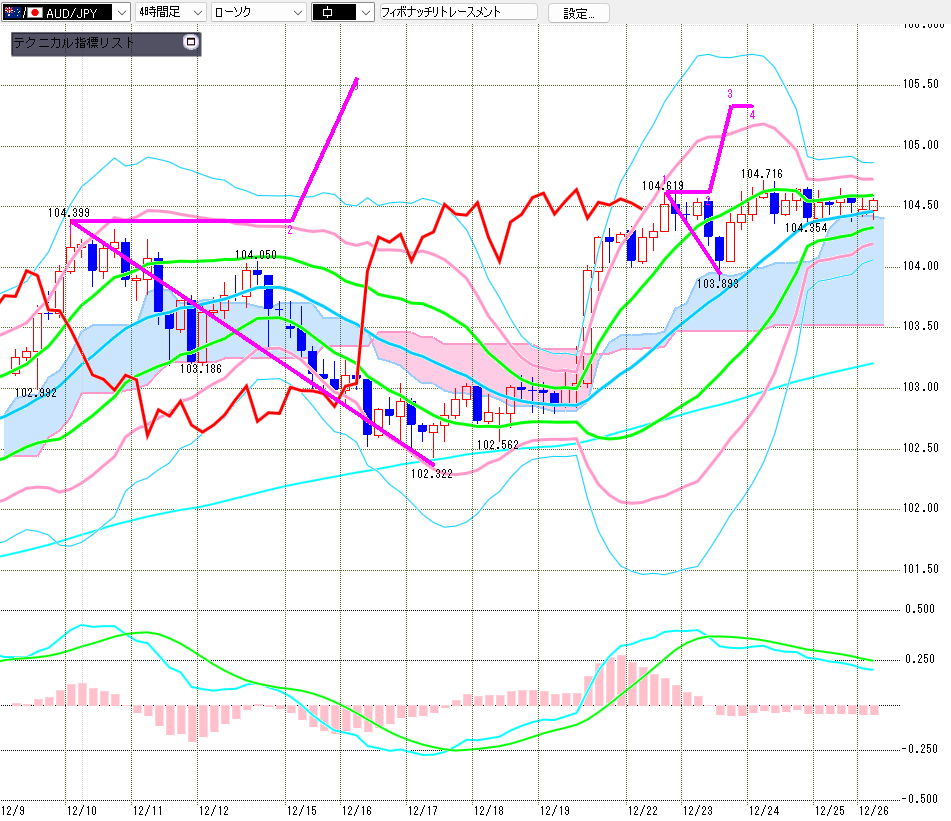
Task: Click the 102.562 price label
Action: click(497, 445)
